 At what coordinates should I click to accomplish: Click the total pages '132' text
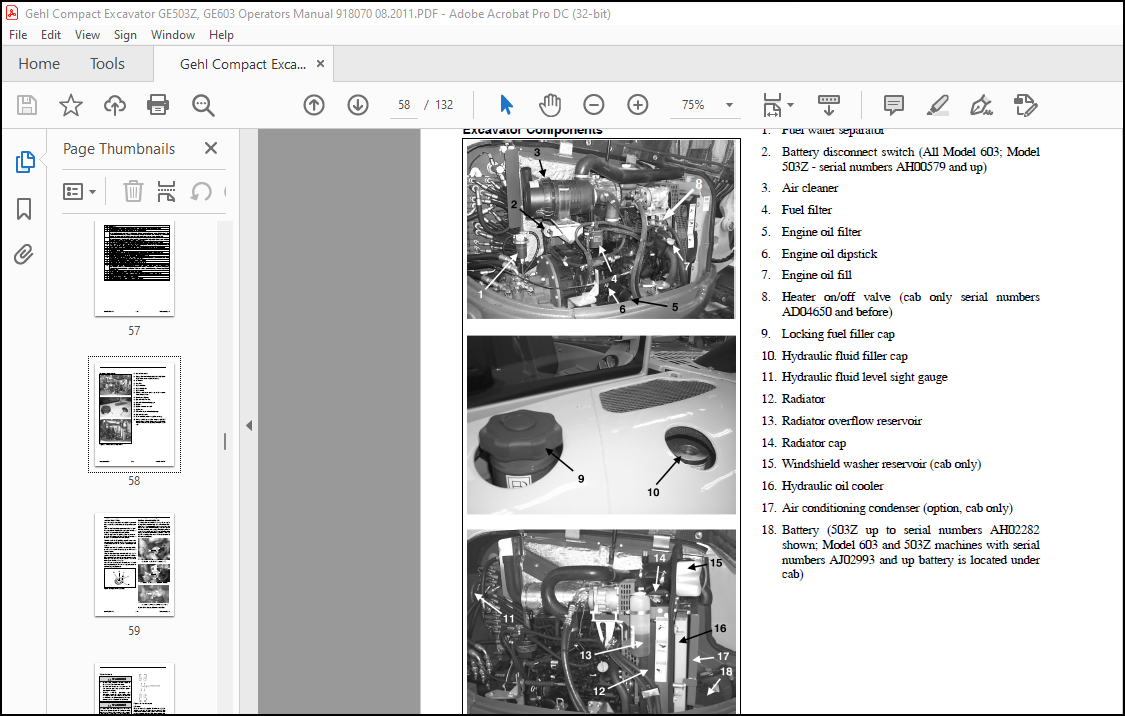[444, 105]
